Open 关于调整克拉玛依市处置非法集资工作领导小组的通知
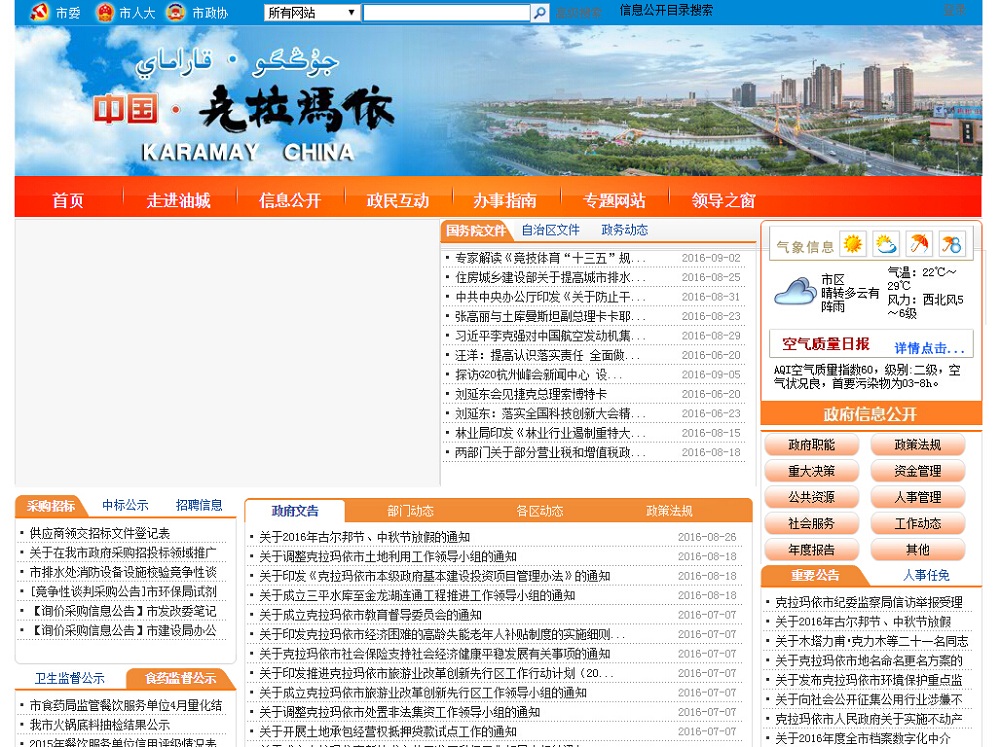The width and height of the screenshot is (1000, 747). 399,712
